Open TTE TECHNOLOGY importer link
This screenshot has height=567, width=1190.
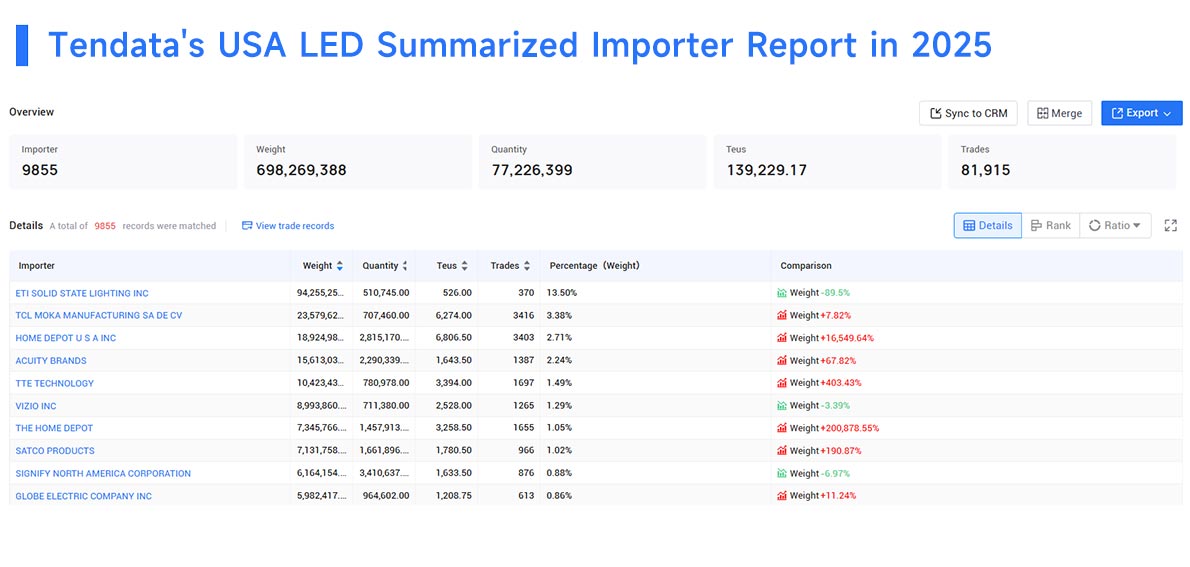coord(55,383)
